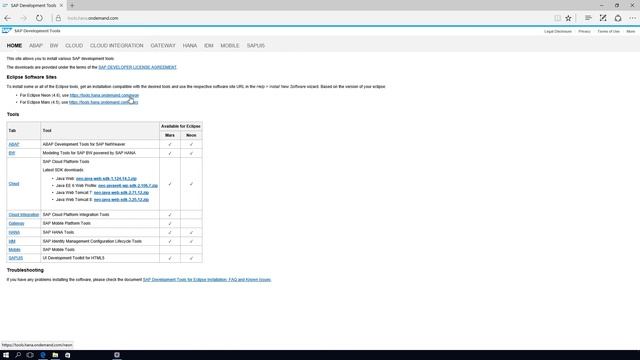Open the MOBILE tab
The height and width of the screenshot is (360, 640).
point(230,46)
